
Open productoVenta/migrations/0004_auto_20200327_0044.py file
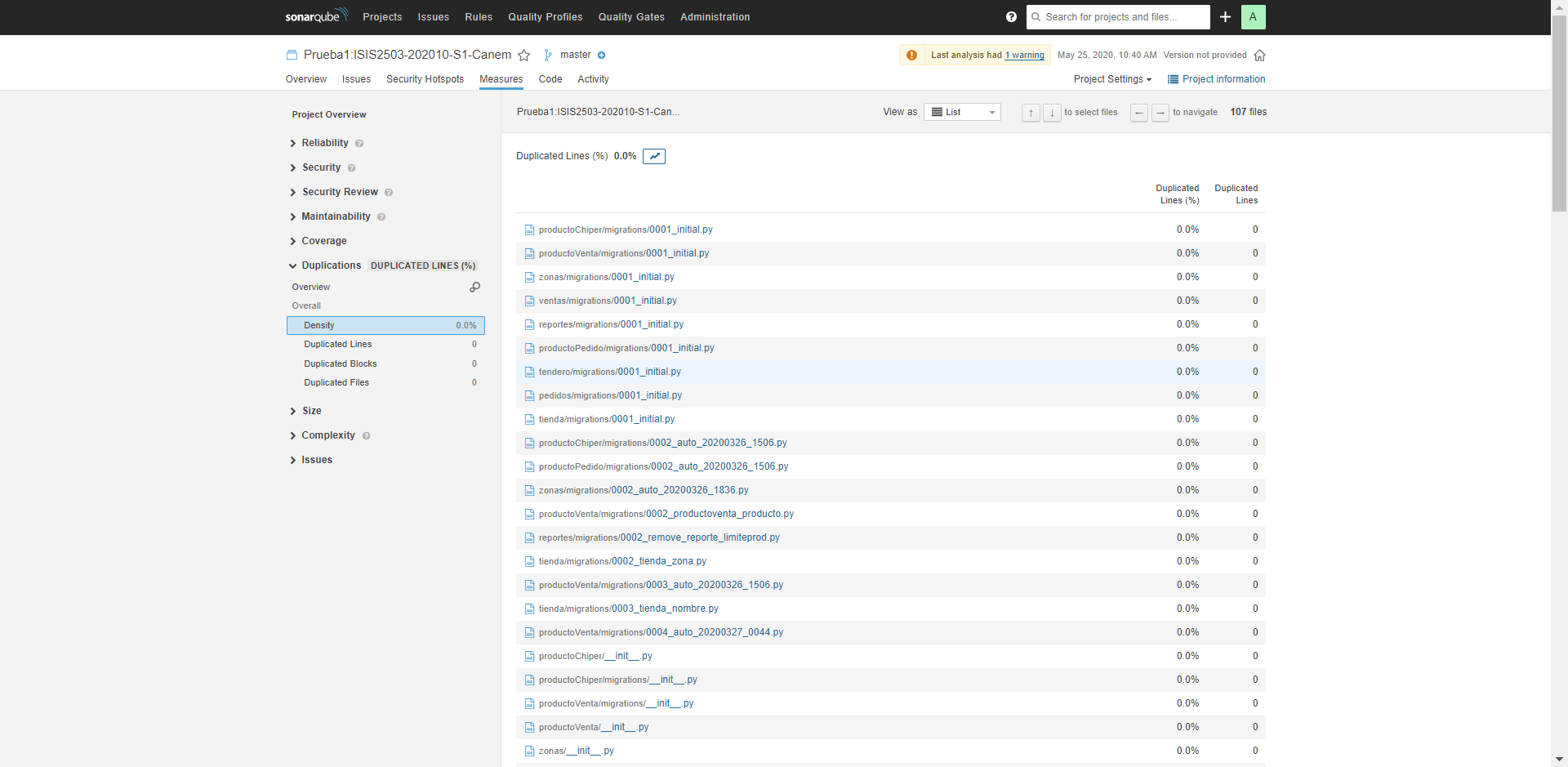click(661, 632)
